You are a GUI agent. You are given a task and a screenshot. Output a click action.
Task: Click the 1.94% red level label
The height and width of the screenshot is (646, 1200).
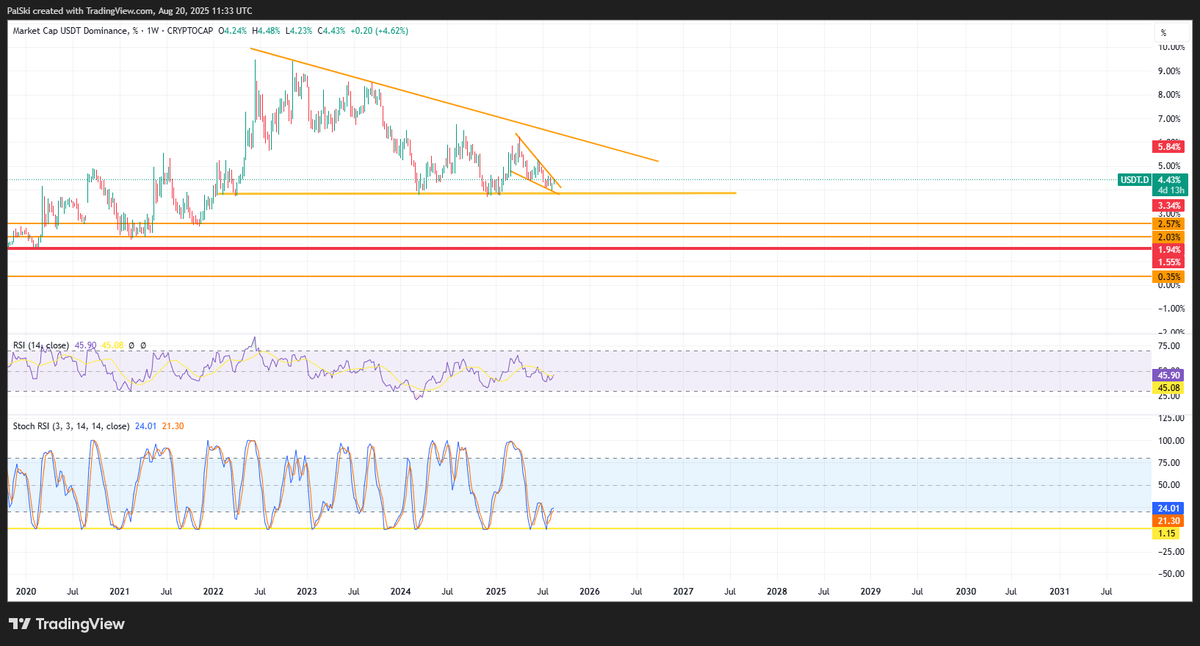click(x=1168, y=249)
